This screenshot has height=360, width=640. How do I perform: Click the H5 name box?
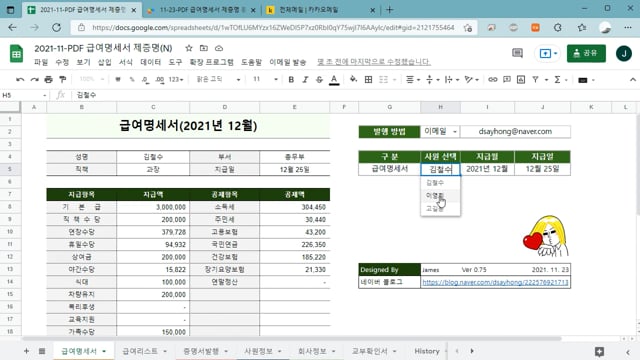point(24,95)
